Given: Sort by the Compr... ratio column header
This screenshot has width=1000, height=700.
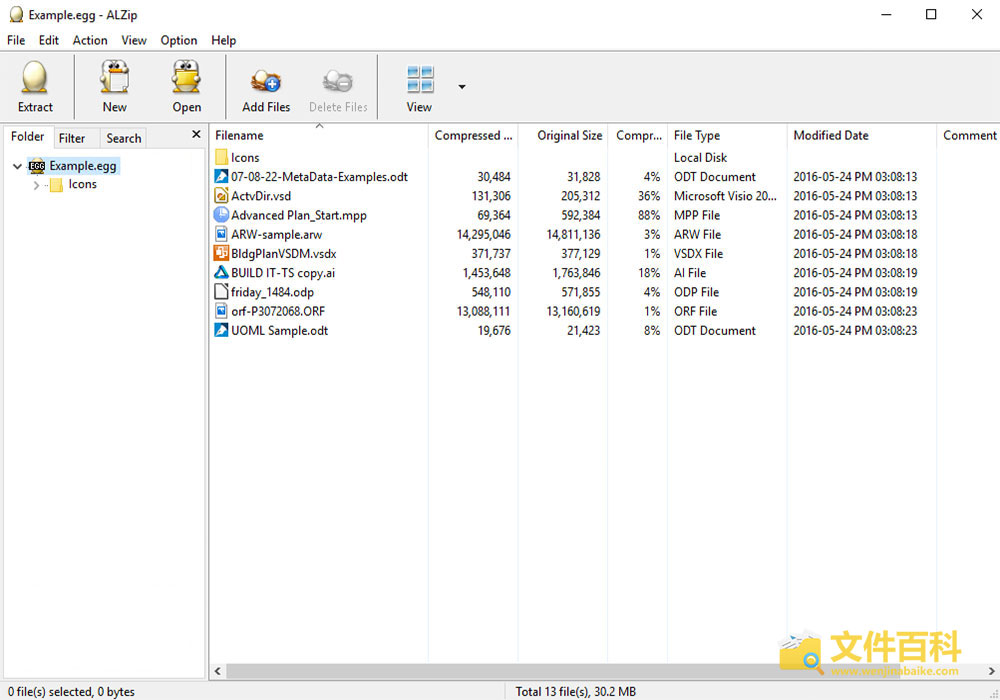Looking at the screenshot, I should 638,135.
